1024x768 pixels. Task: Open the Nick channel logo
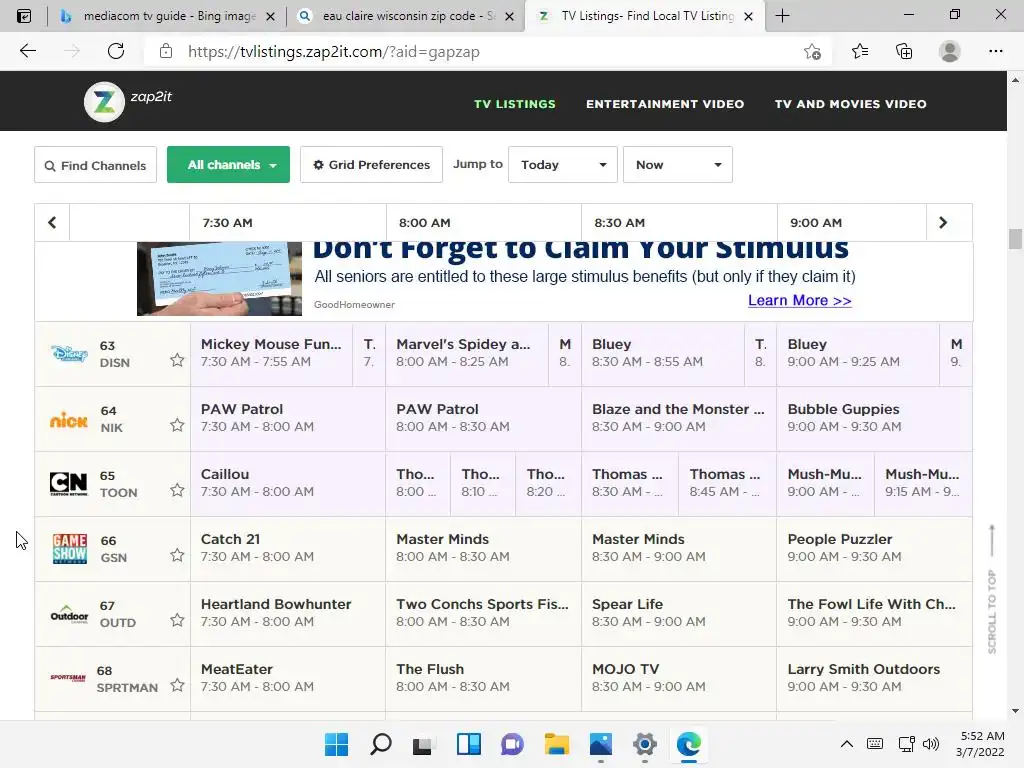pos(69,420)
